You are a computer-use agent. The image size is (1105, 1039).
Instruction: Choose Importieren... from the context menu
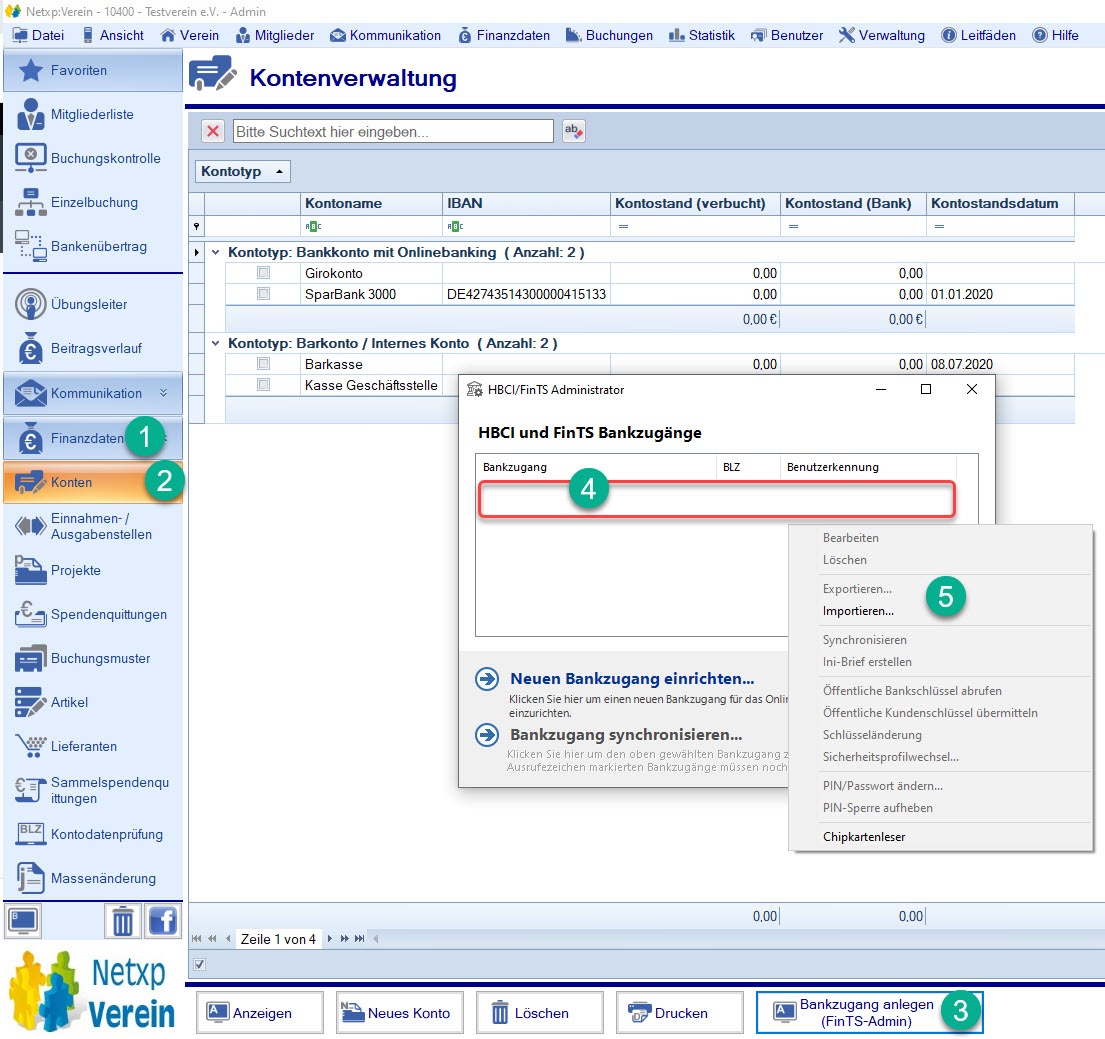click(x=858, y=611)
